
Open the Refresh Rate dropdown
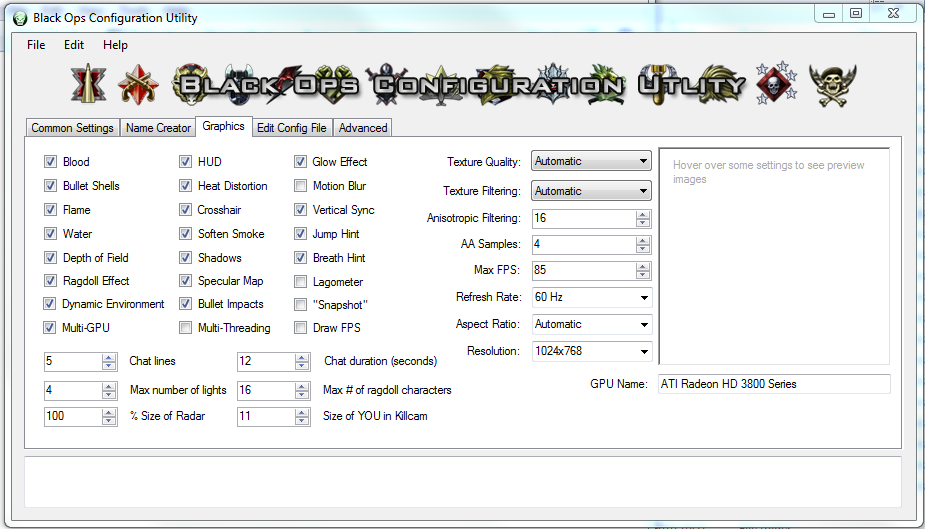click(x=591, y=297)
